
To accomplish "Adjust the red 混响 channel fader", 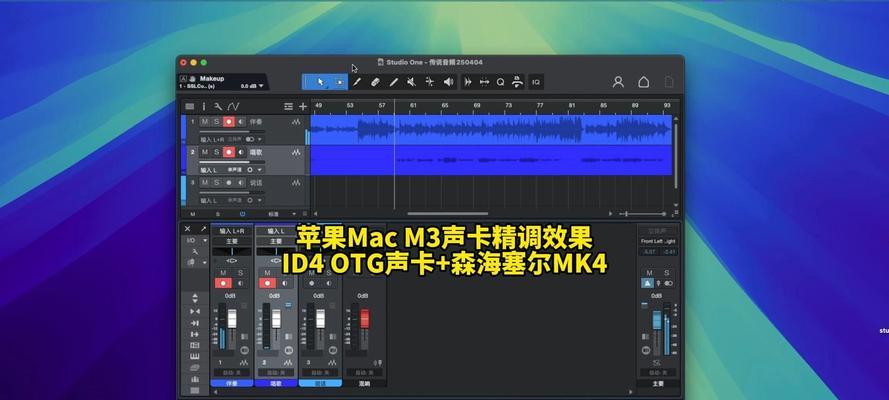I will pos(365,318).
